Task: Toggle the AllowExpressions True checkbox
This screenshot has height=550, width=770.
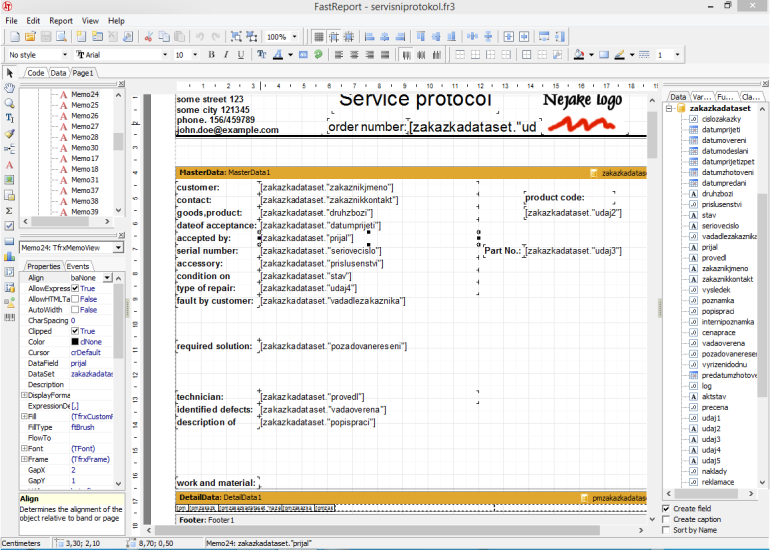Action: (x=75, y=289)
